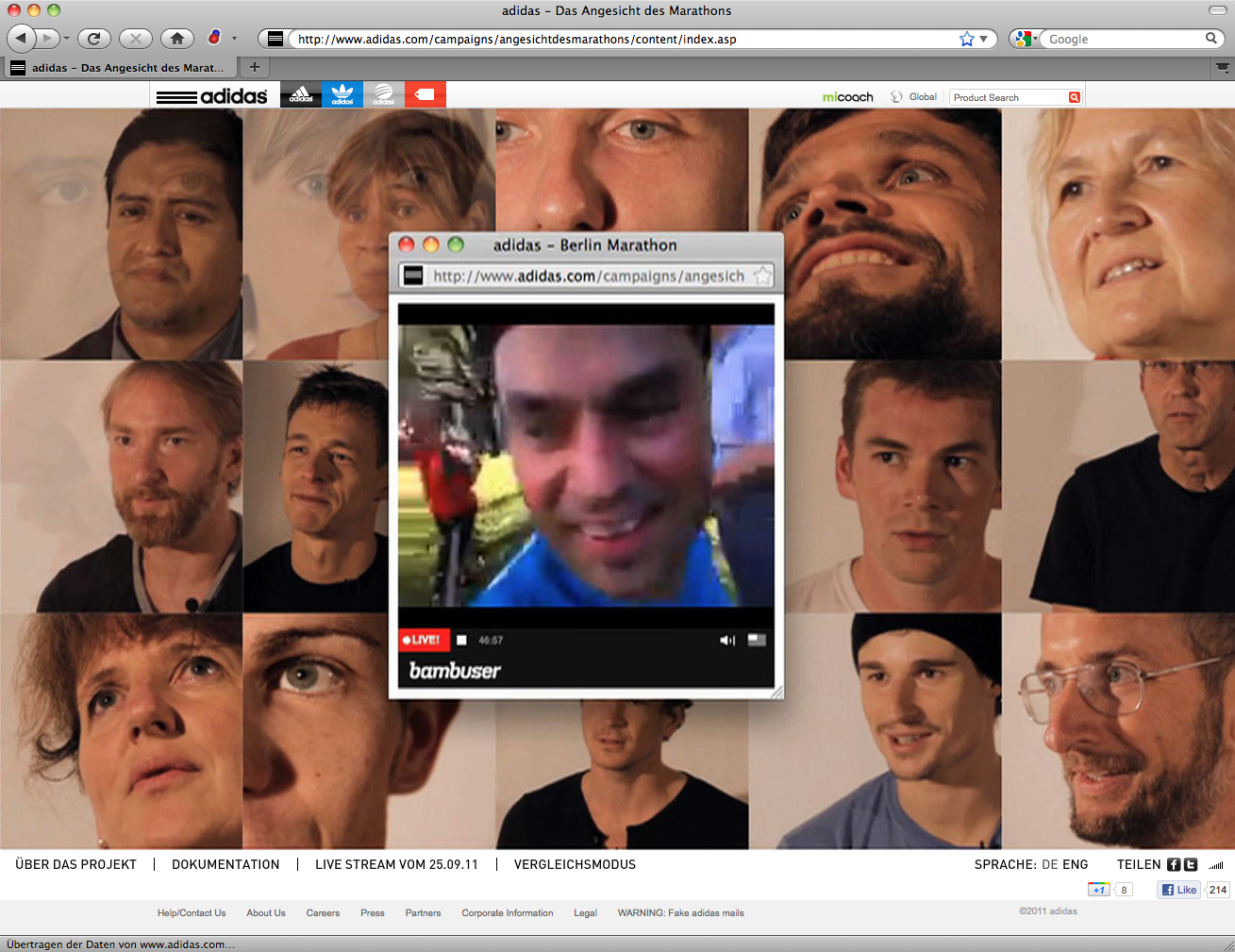This screenshot has width=1235, height=952.
Task: Switch to VERGLEICHSMODUS
Action: coord(575,864)
